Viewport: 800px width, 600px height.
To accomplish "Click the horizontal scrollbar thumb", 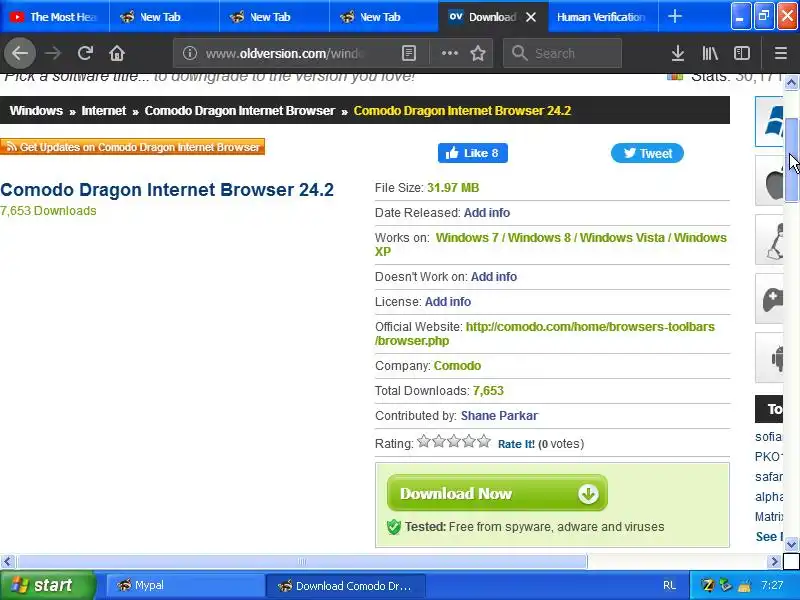I will point(302,562).
